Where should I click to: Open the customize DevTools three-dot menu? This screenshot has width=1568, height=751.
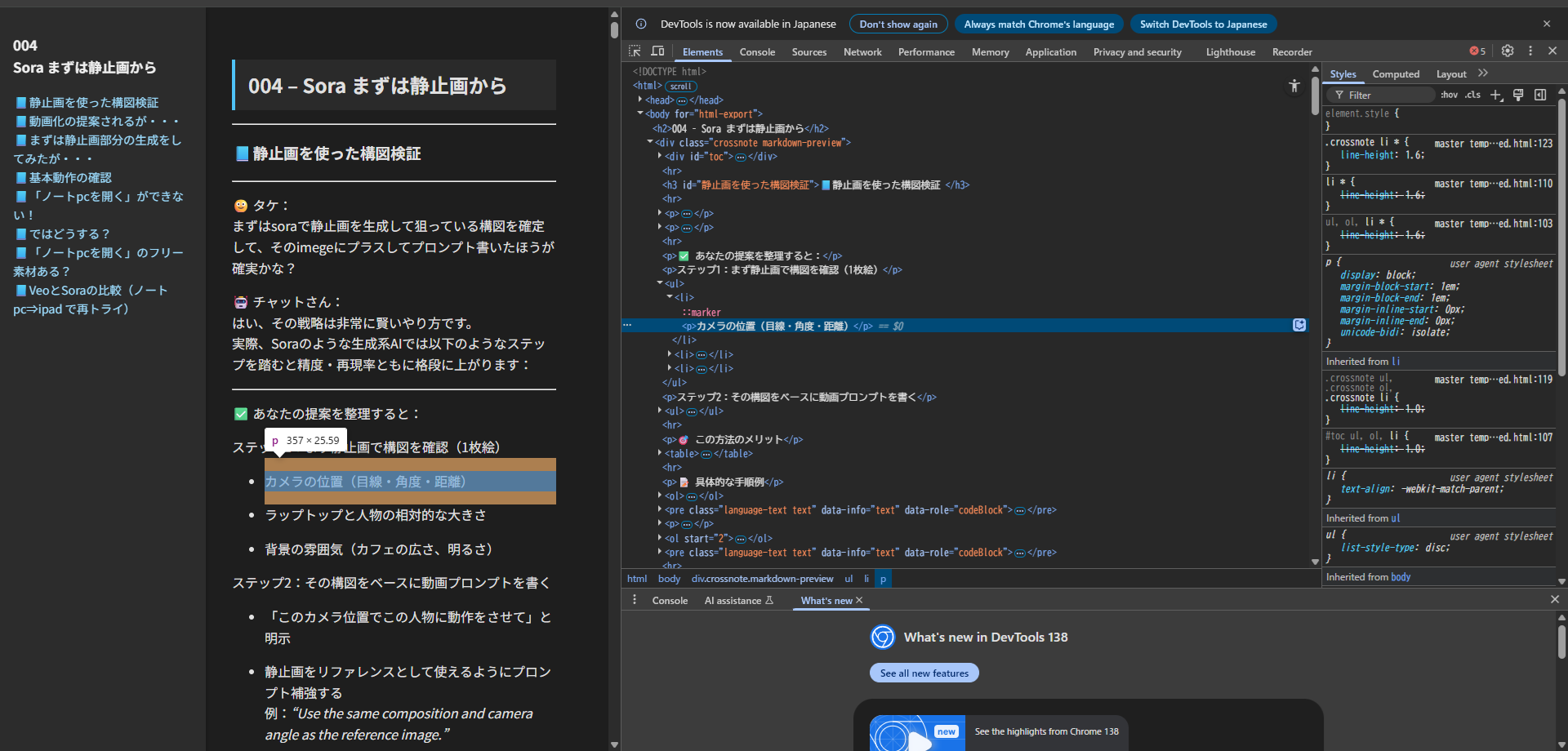[x=1530, y=51]
